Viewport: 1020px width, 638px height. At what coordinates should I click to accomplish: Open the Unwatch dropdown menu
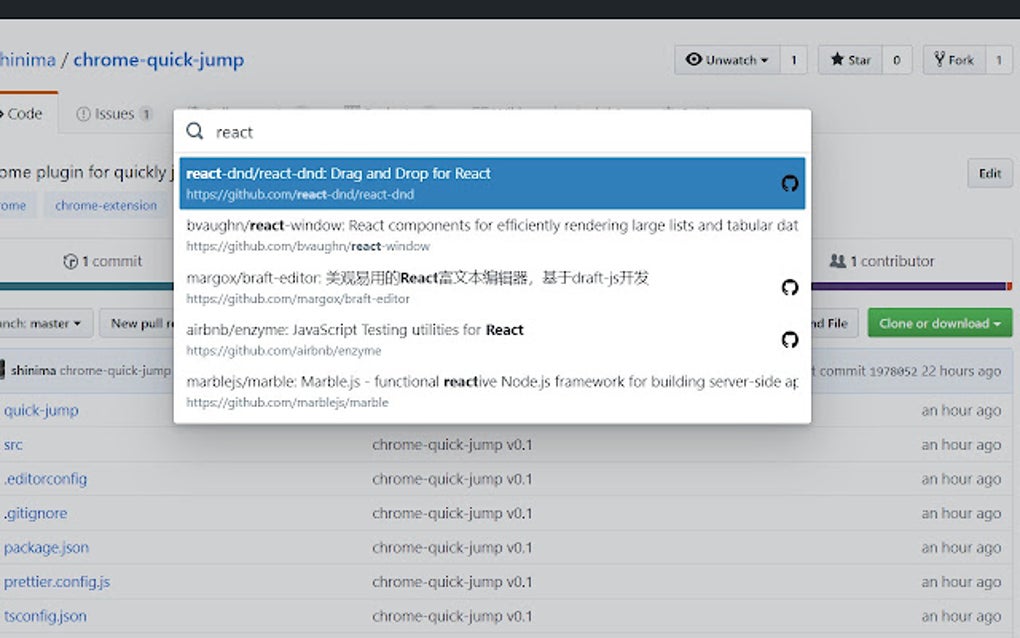766,59
